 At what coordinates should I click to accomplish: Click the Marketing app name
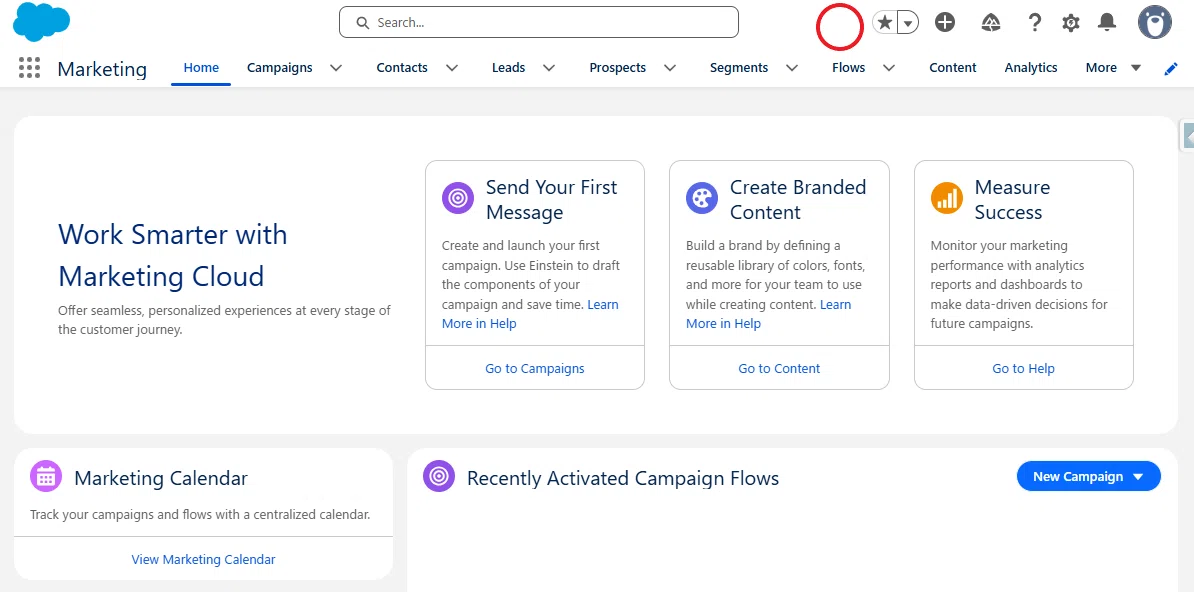coord(102,69)
